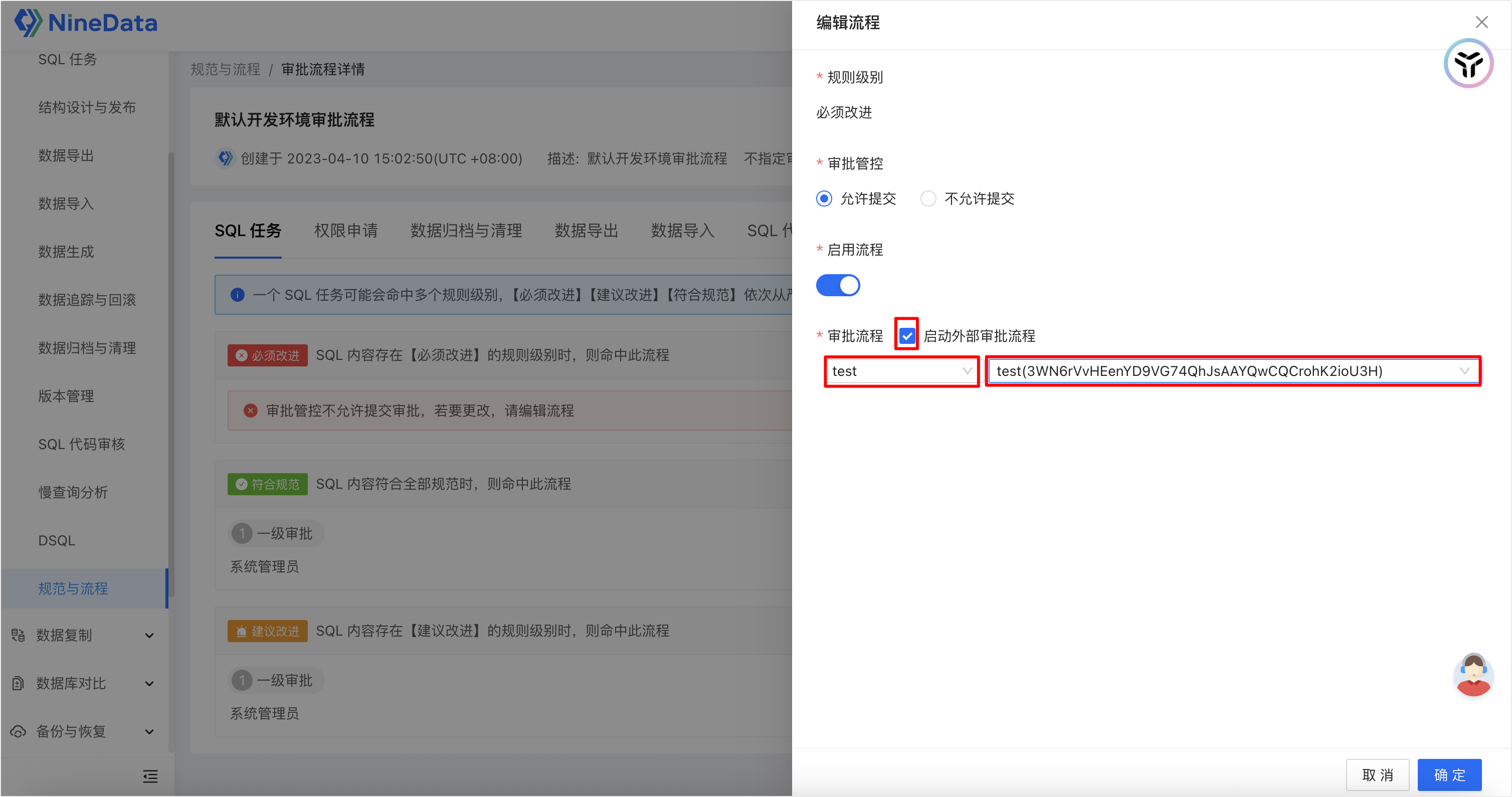Click the NineData logo icon

click(x=28, y=22)
